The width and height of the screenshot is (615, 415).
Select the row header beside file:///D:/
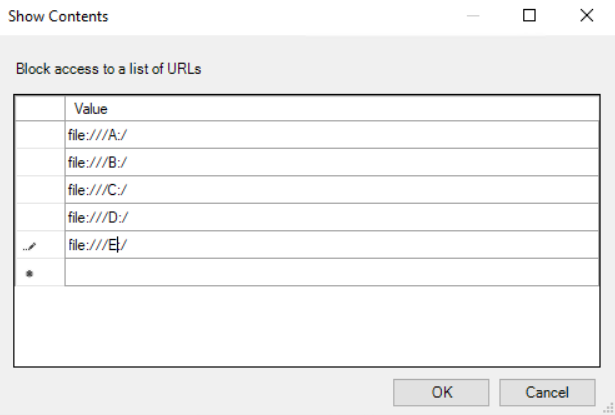tap(40, 217)
